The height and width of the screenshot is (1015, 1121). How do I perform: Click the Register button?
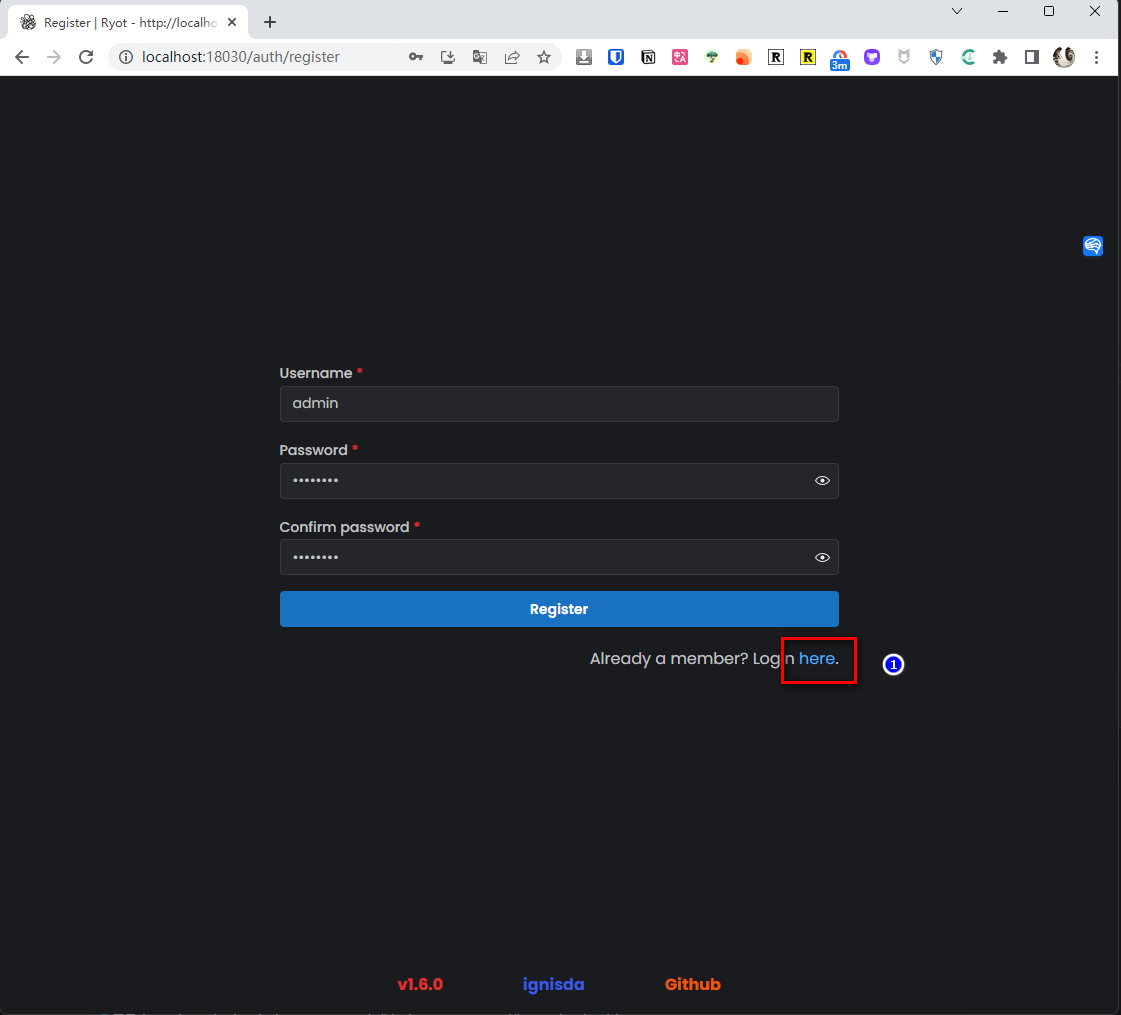click(558, 609)
